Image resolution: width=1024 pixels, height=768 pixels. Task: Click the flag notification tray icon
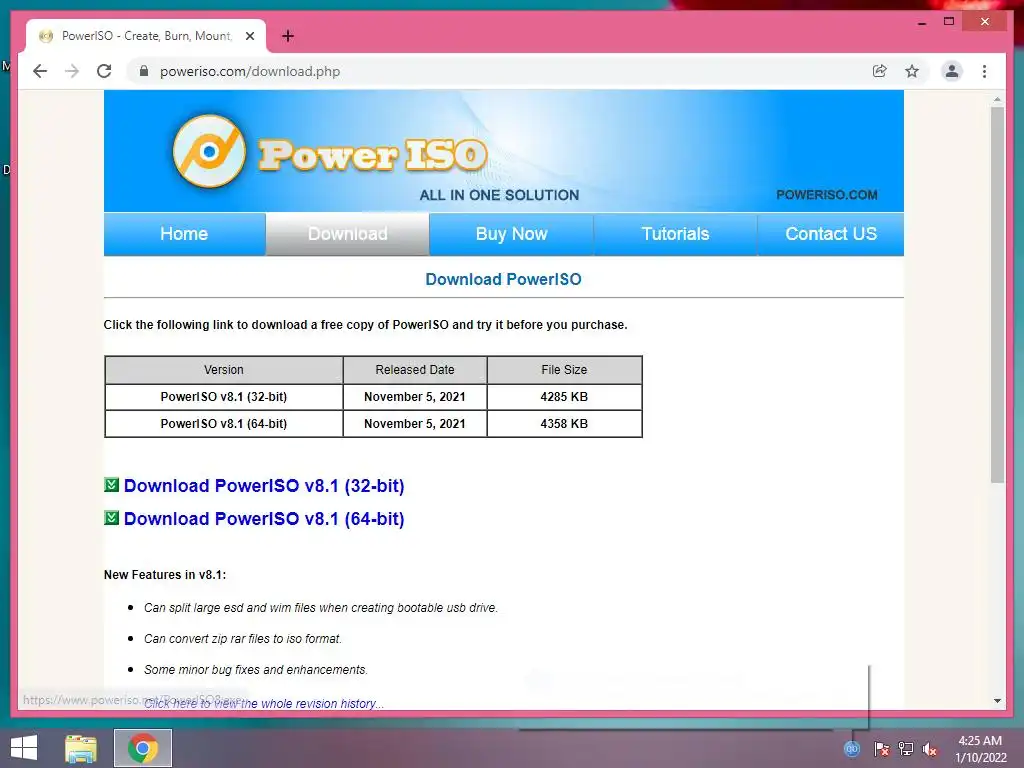point(881,749)
